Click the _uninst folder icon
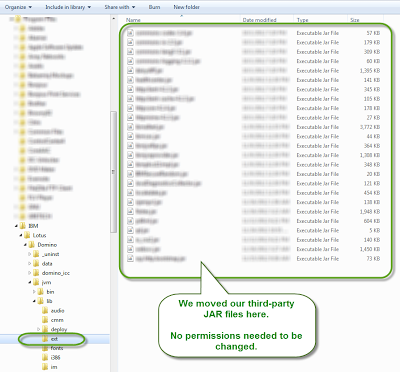This screenshot has height=372, width=400. [x=36, y=254]
